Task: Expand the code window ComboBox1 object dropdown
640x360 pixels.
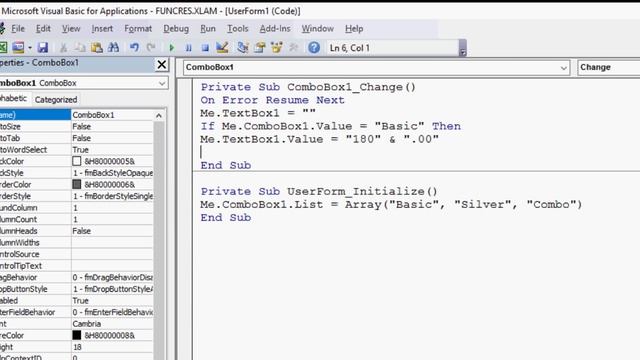Action: click(564, 68)
